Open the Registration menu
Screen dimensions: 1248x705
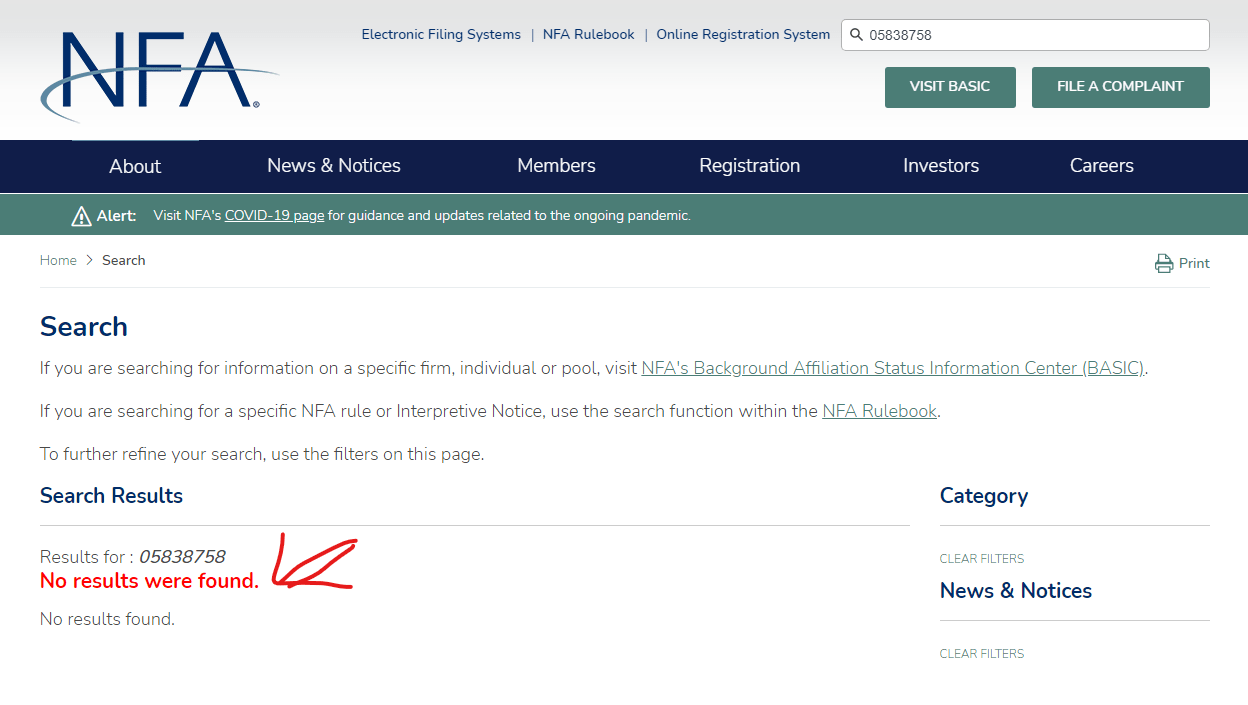(x=750, y=166)
